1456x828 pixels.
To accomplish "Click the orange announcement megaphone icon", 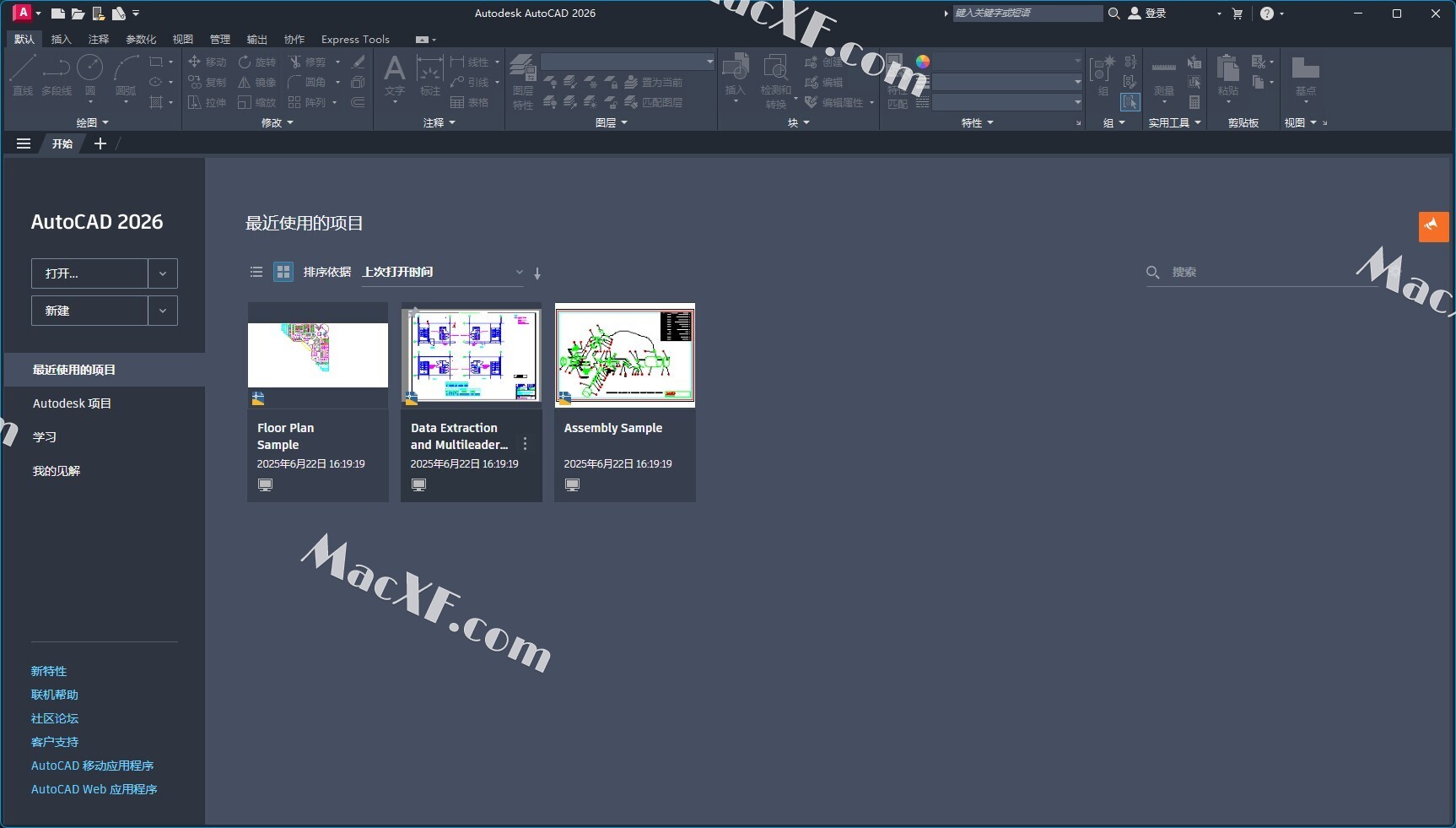I will point(1433,226).
